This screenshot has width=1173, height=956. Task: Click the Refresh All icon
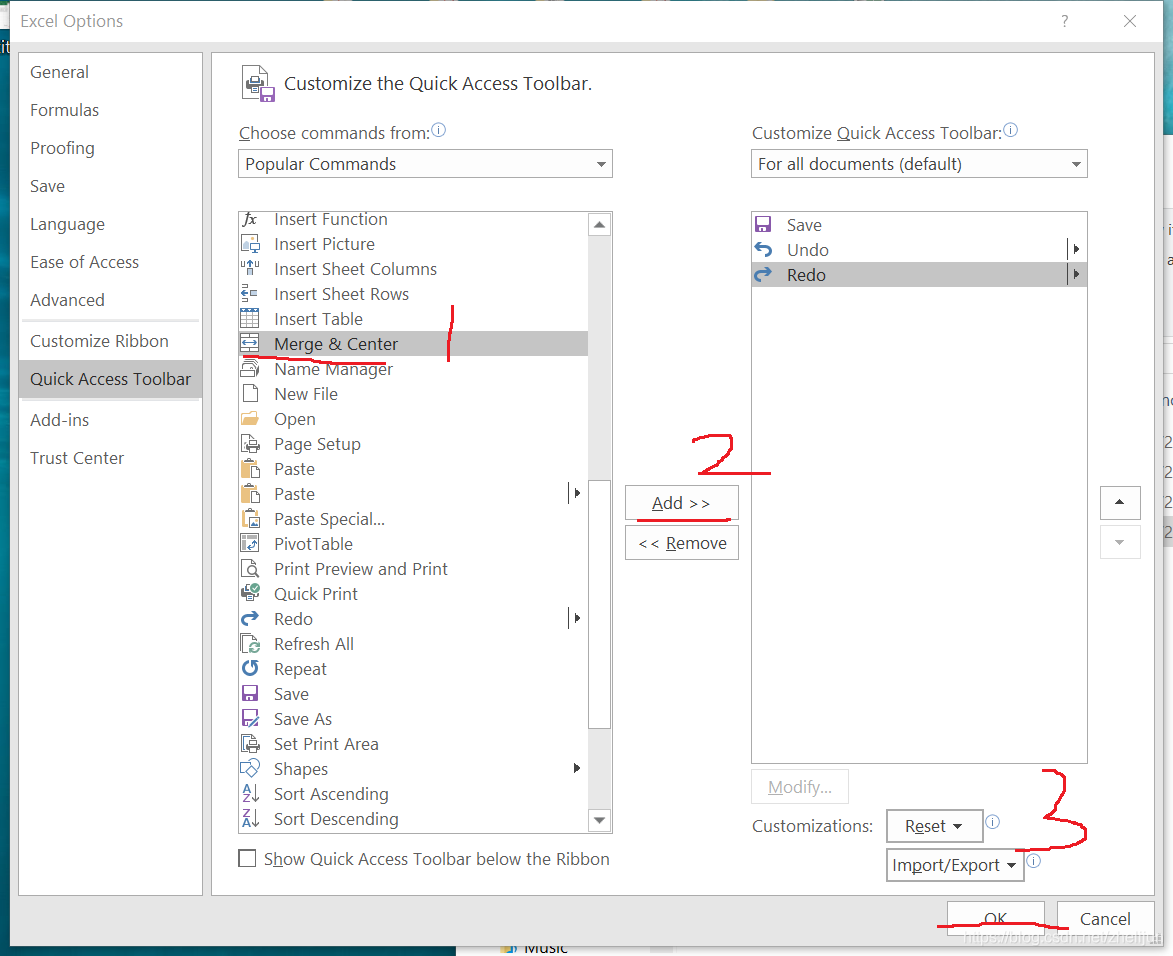point(250,643)
